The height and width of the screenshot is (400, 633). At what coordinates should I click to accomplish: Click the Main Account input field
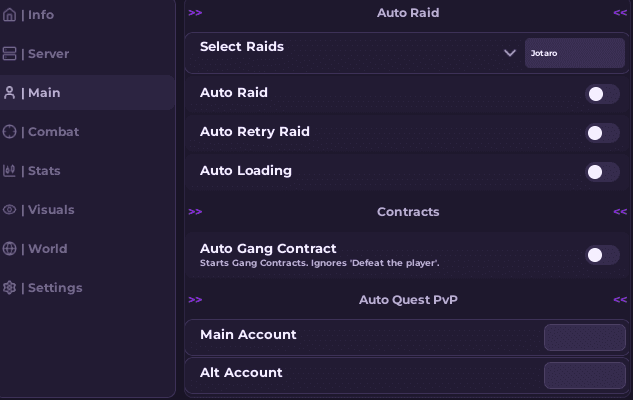click(584, 337)
